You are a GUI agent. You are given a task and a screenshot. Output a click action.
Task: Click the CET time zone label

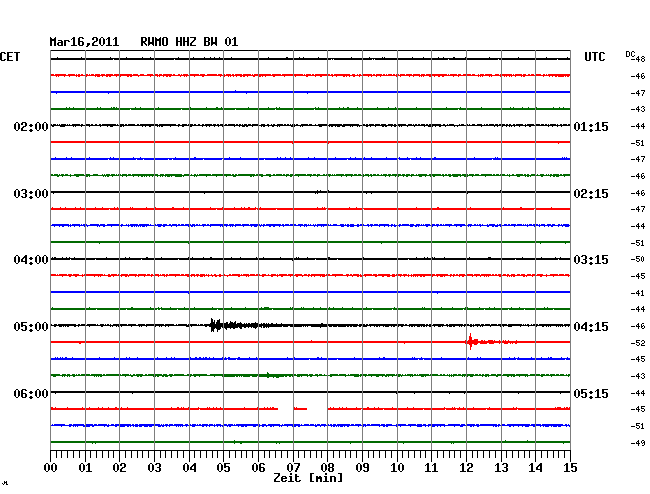click(x=10, y=57)
